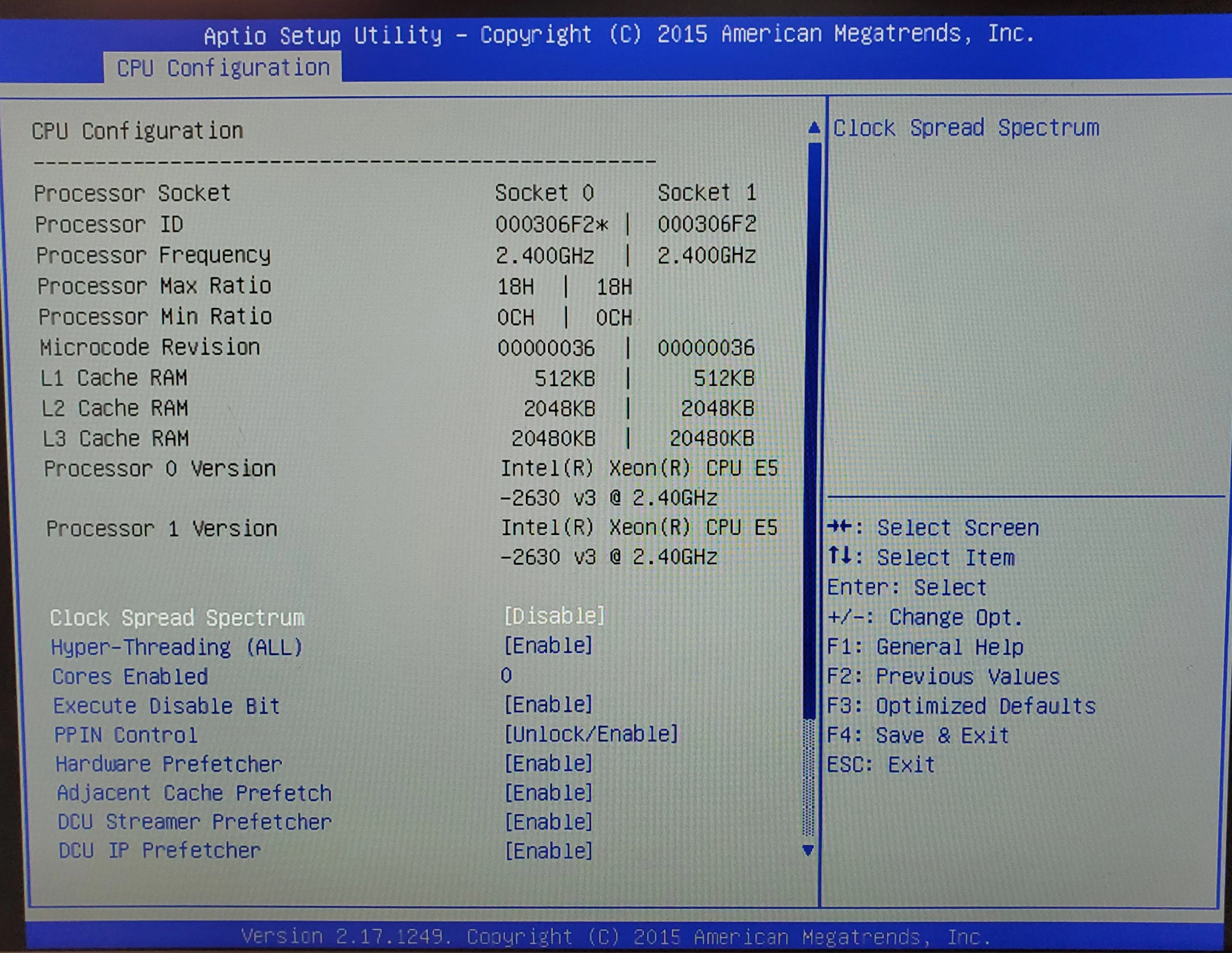The height and width of the screenshot is (953, 1232).
Task: Click the Enter: Select hint
Action: tap(907, 587)
